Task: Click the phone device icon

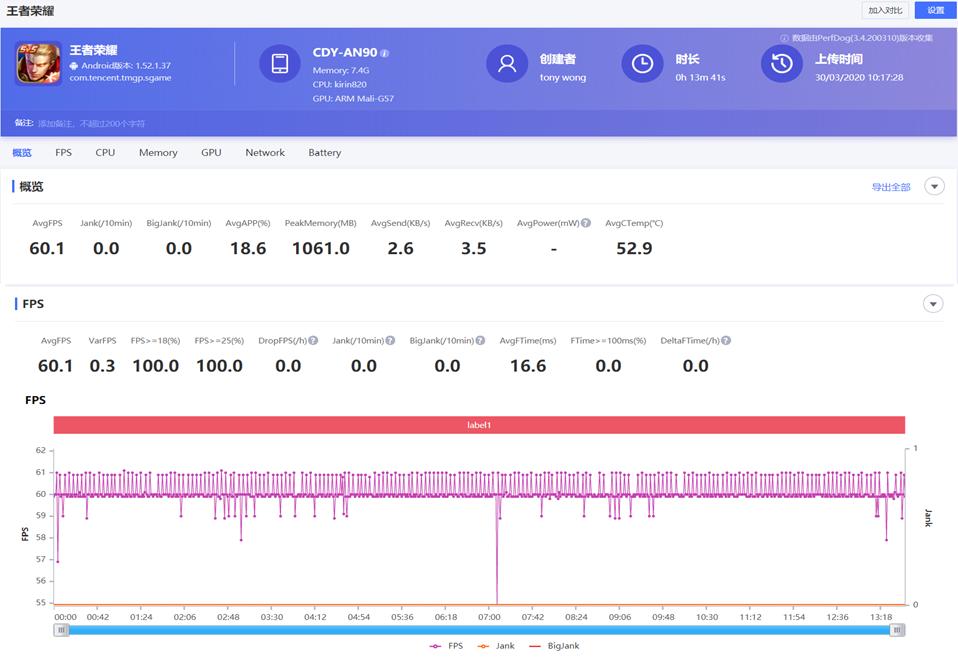Action: pos(280,64)
